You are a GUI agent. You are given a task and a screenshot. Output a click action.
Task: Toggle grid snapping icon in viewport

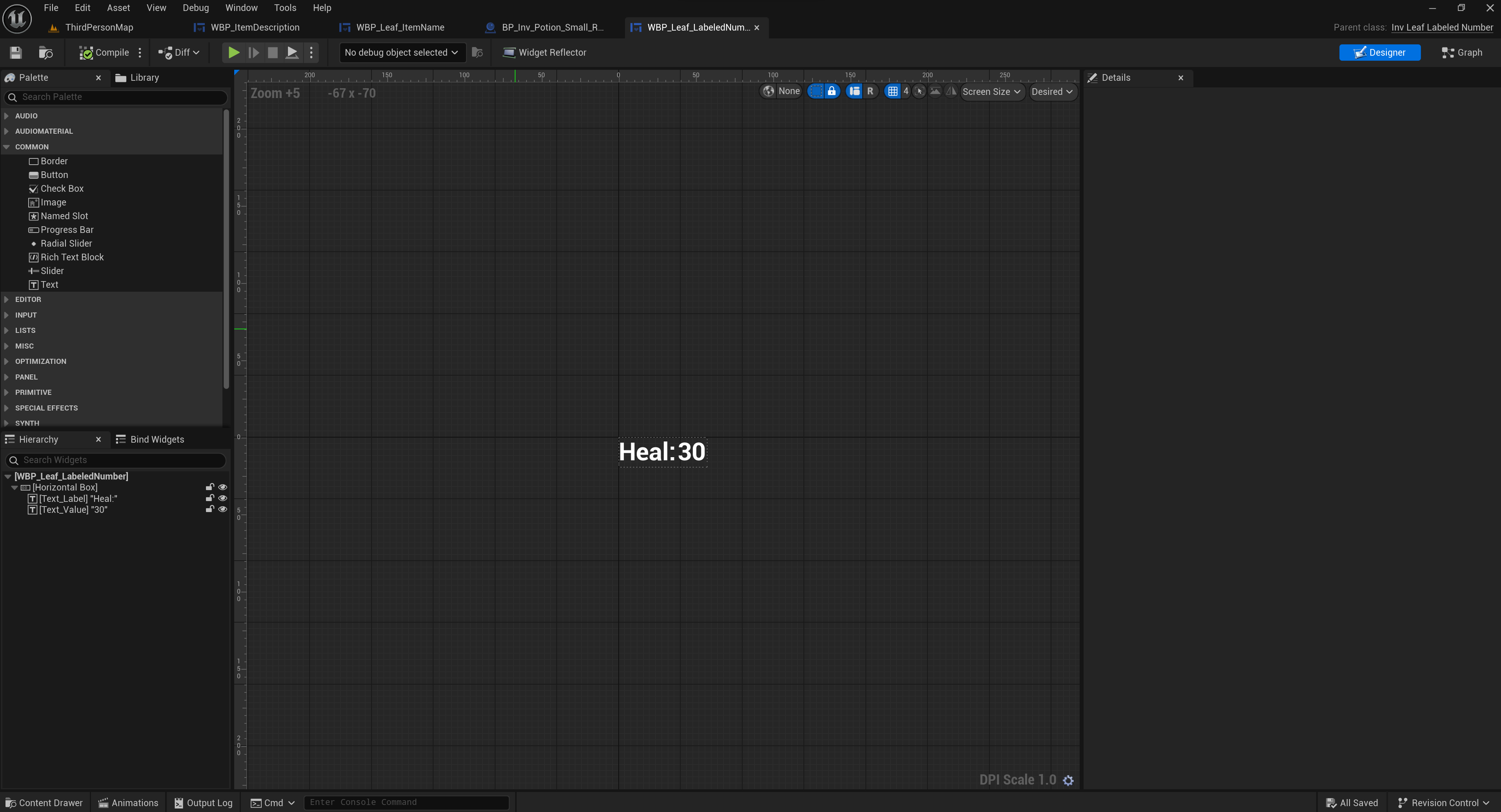(892, 91)
